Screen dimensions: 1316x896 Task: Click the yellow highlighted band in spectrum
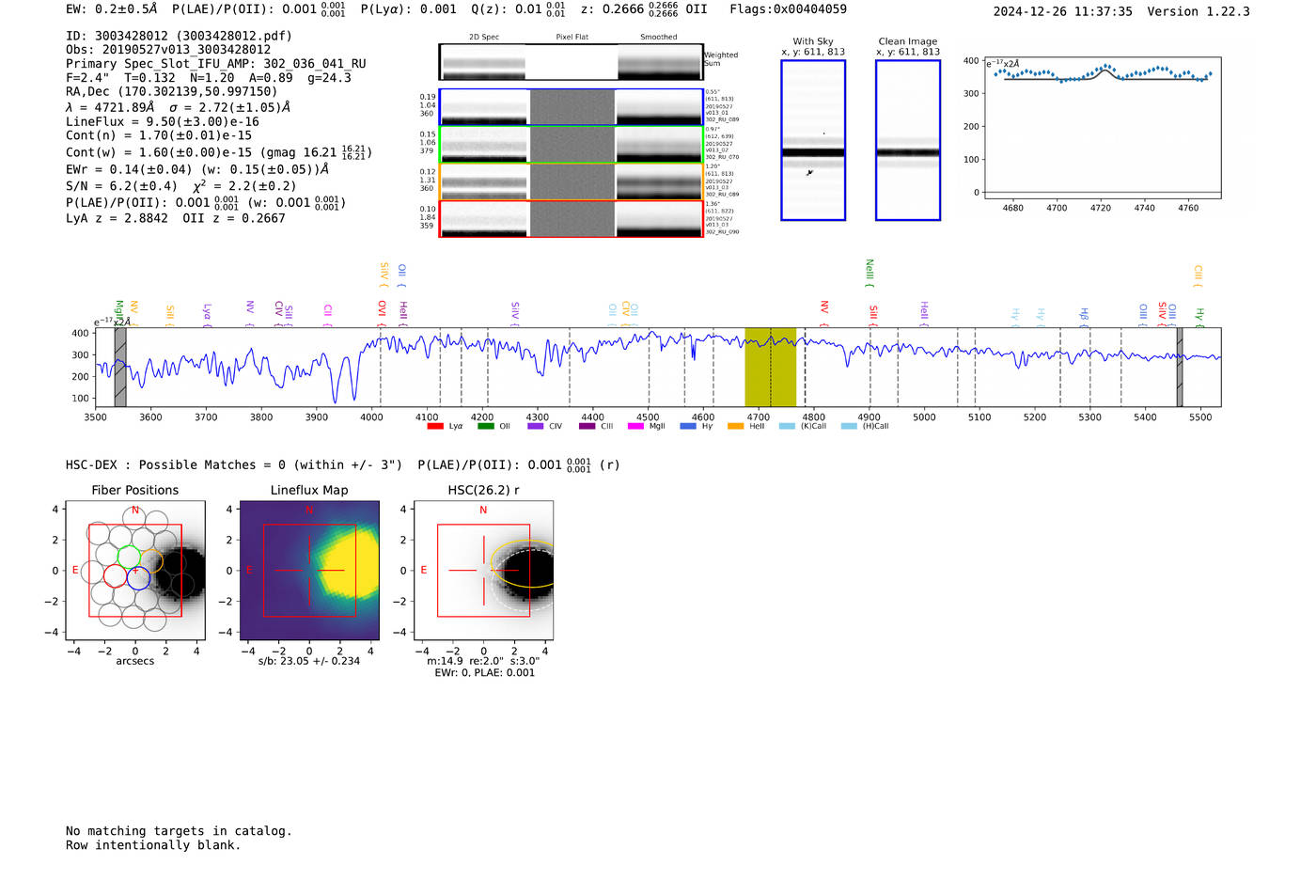(x=770, y=367)
